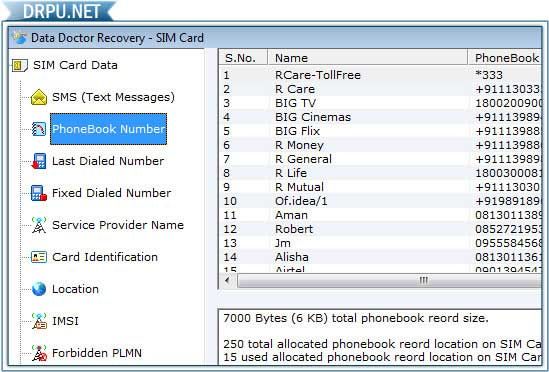This screenshot has height=372, width=549.
Task: Select contact row BIG TV
Action: point(380,103)
